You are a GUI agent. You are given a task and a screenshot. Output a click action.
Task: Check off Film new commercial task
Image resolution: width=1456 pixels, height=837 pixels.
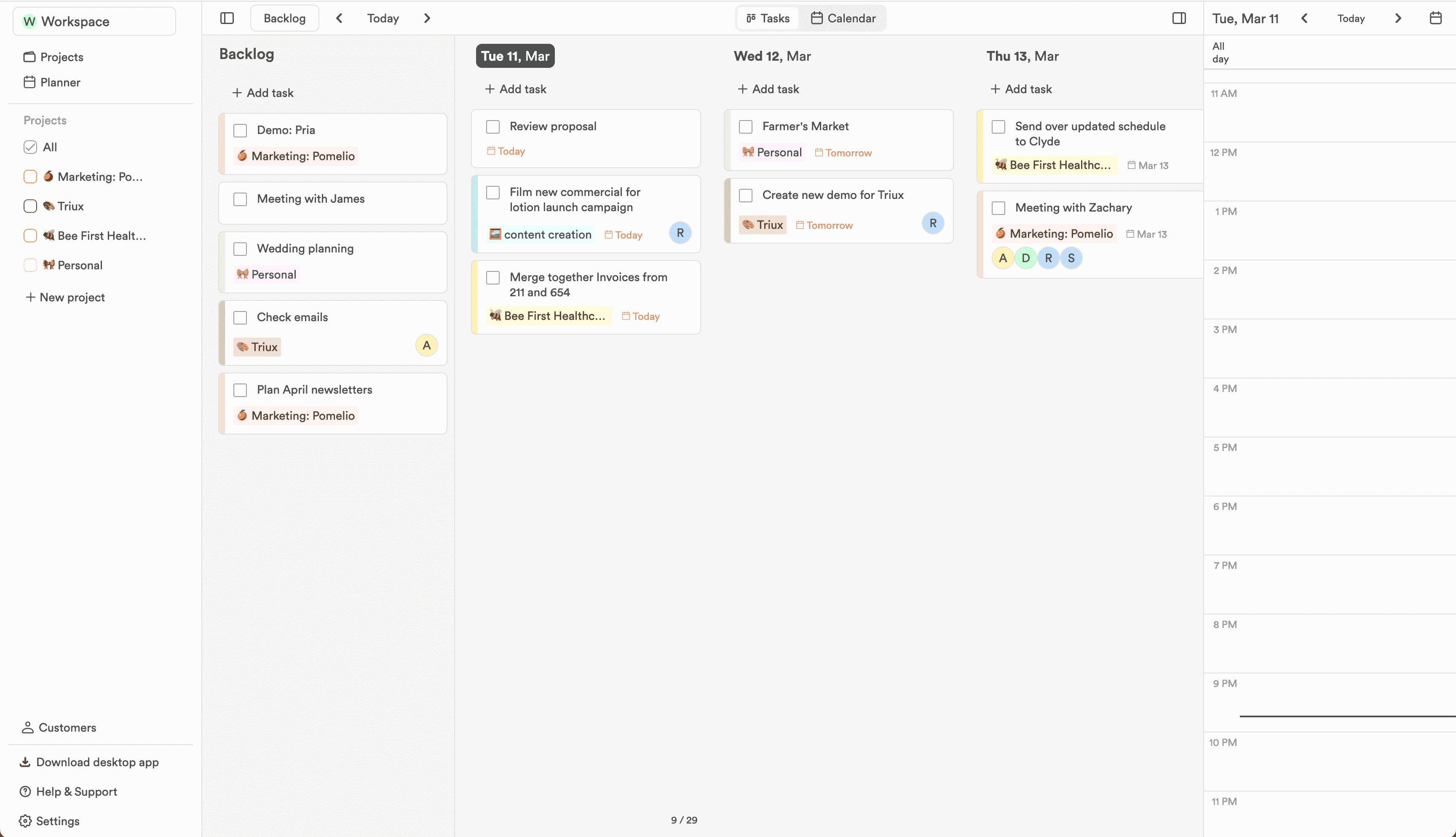pyautogui.click(x=493, y=193)
